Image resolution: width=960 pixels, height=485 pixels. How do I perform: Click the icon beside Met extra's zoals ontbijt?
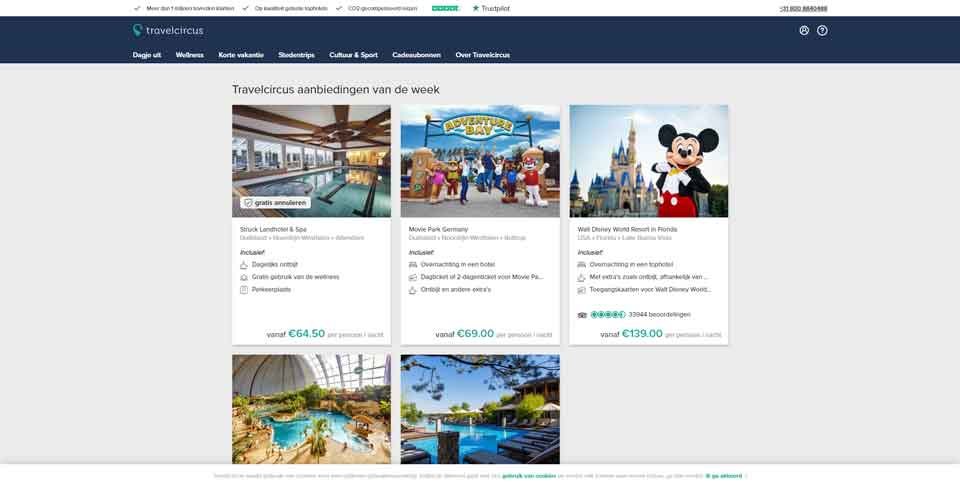(x=582, y=277)
